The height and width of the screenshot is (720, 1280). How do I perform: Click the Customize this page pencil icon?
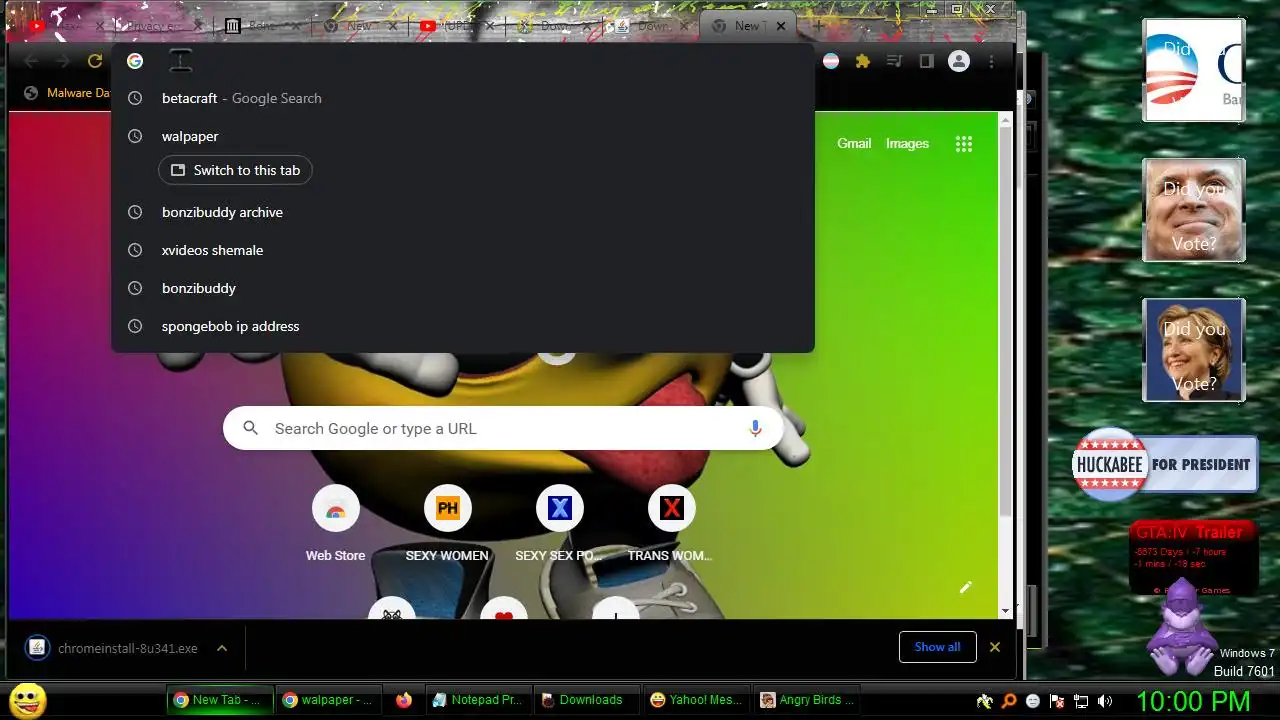point(966,587)
